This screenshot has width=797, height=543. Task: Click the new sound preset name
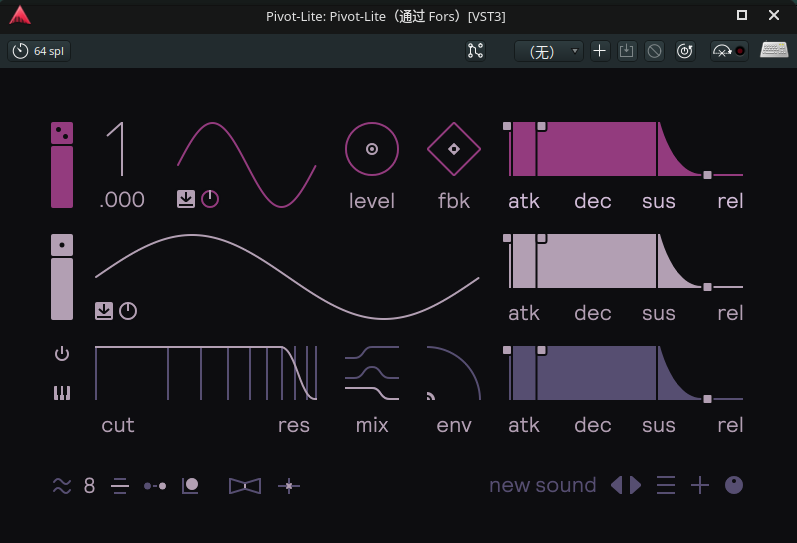[543, 485]
